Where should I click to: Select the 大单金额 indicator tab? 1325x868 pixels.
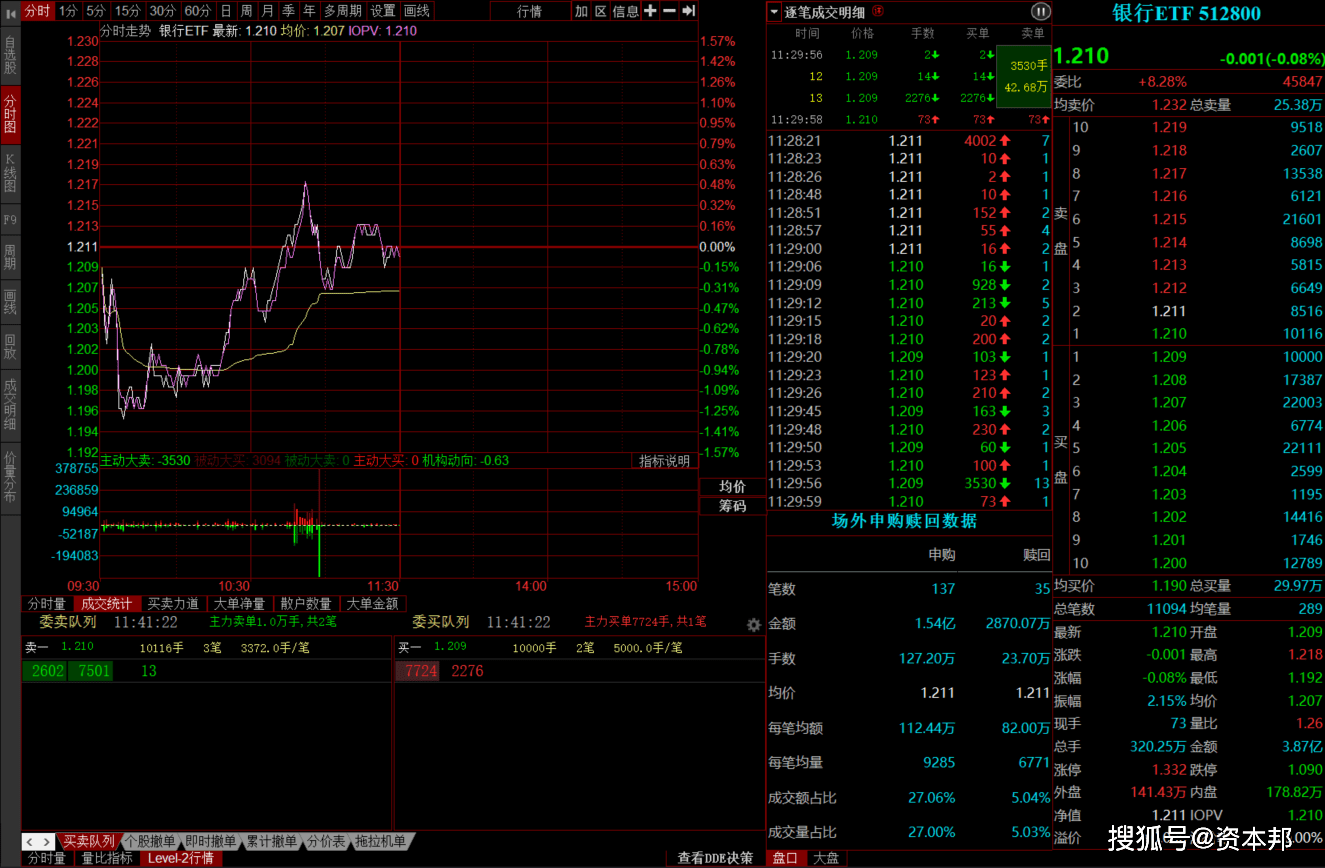tap(373, 604)
